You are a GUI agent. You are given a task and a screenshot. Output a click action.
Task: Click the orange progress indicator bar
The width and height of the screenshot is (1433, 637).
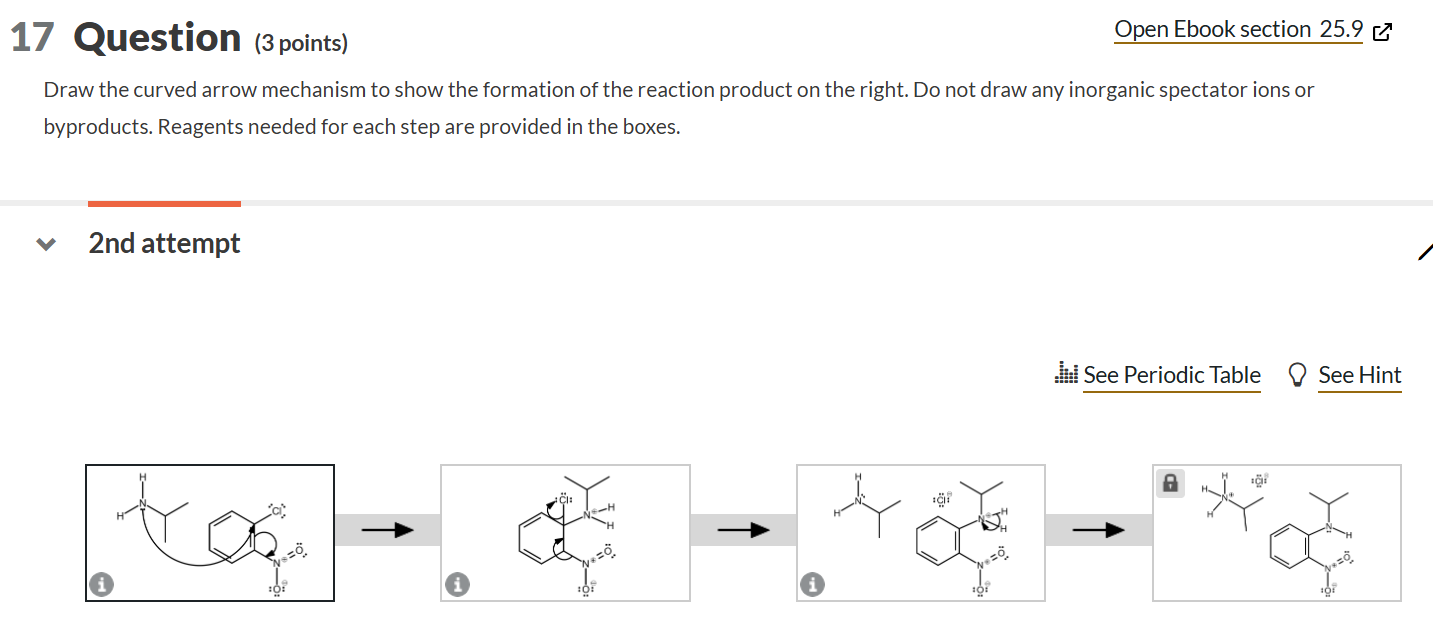pos(164,205)
